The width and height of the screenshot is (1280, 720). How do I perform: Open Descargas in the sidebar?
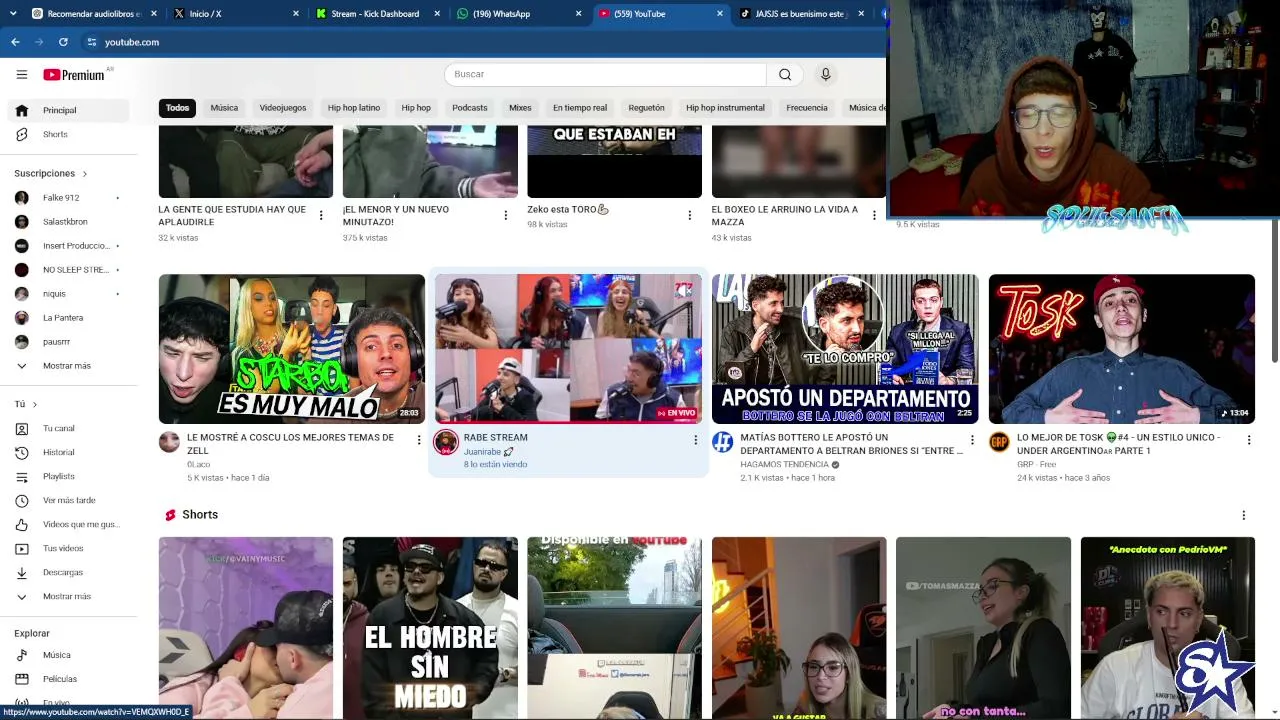[x=68, y=572]
